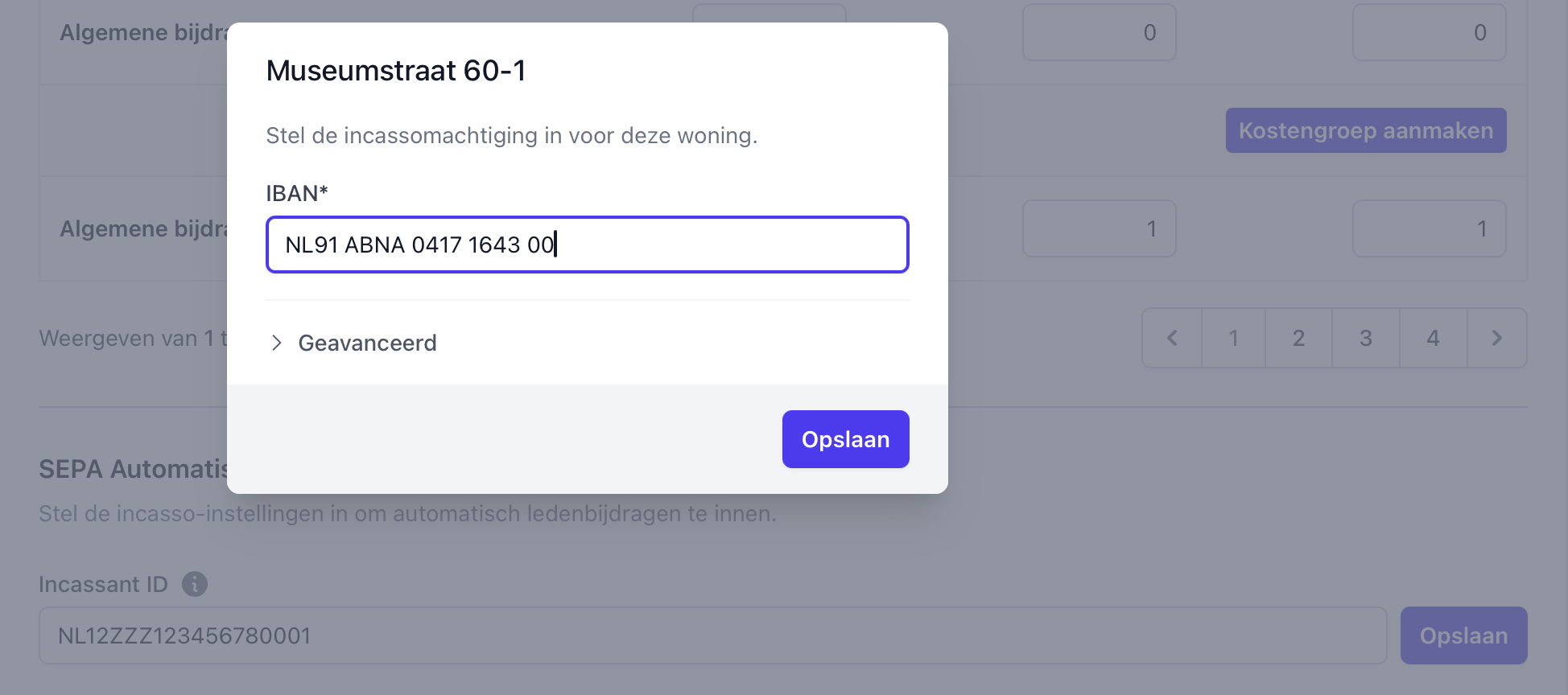Go to next page with right arrow
1568x695 pixels.
click(1496, 338)
